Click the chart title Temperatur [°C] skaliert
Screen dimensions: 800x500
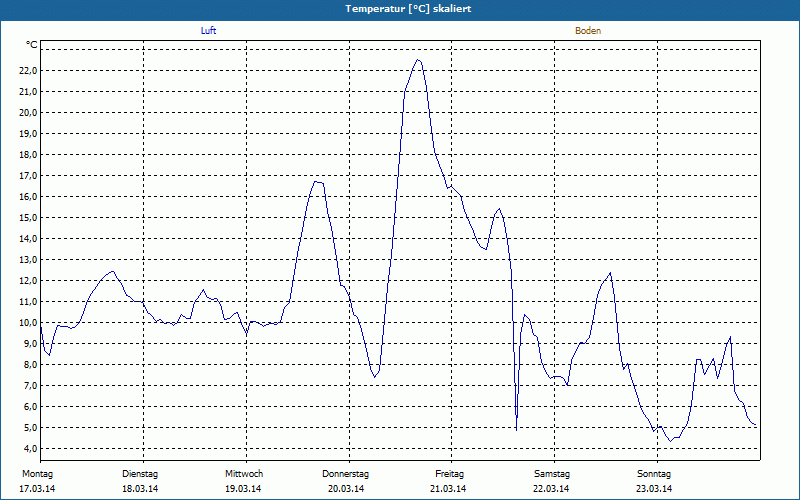pyautogui.click(x=408, y=9)
